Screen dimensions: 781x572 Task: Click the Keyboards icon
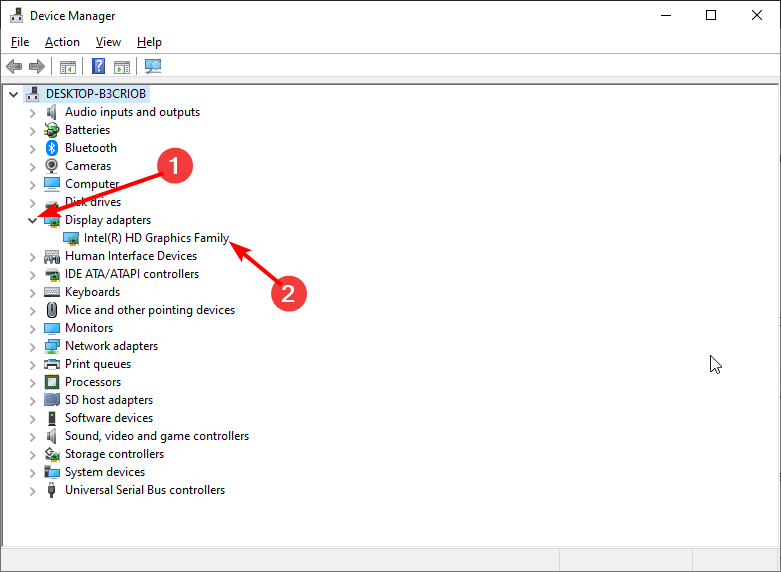coord(52,292)
